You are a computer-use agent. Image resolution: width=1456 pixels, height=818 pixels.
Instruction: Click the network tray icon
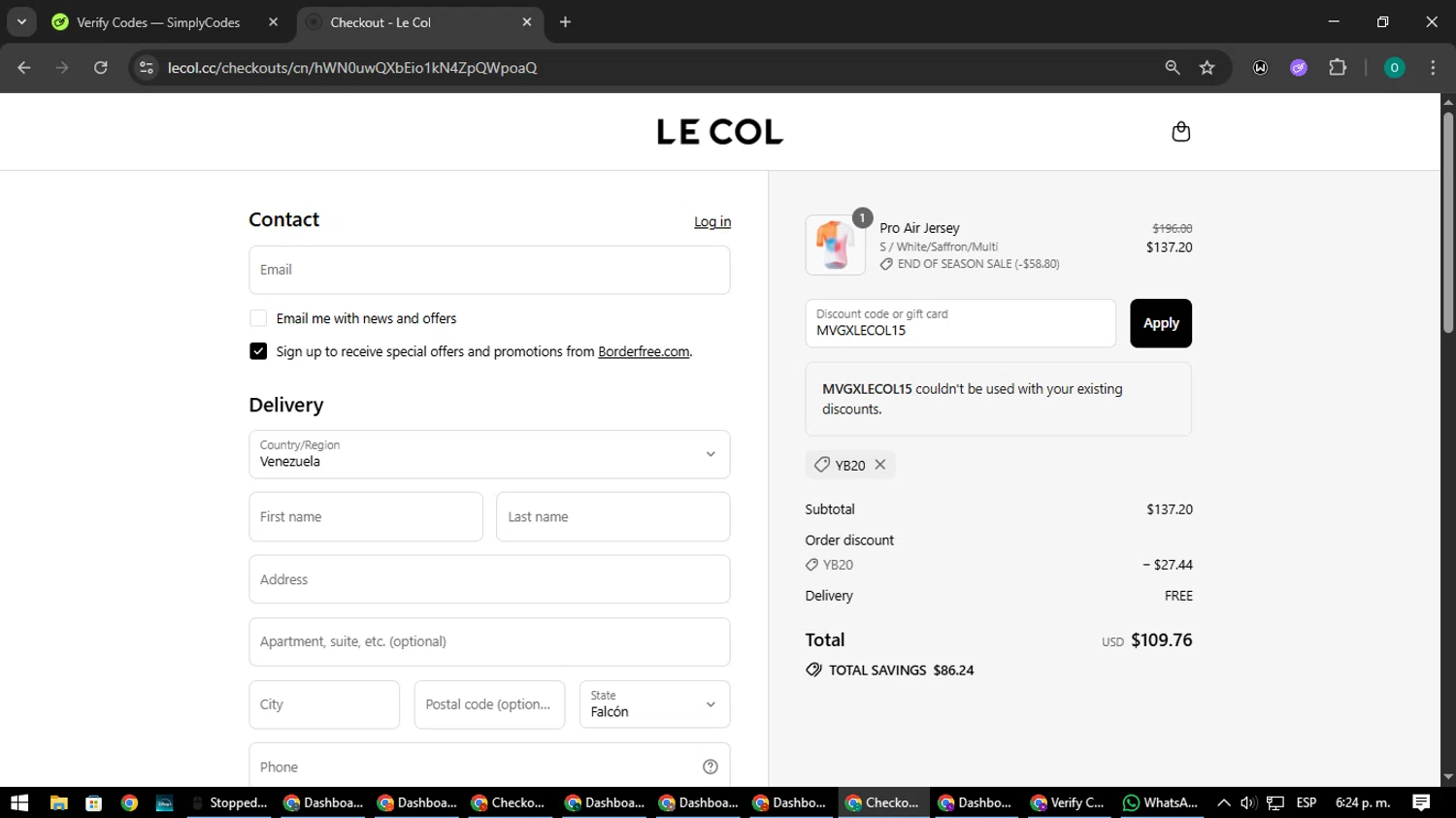(x=1275, y=802)
